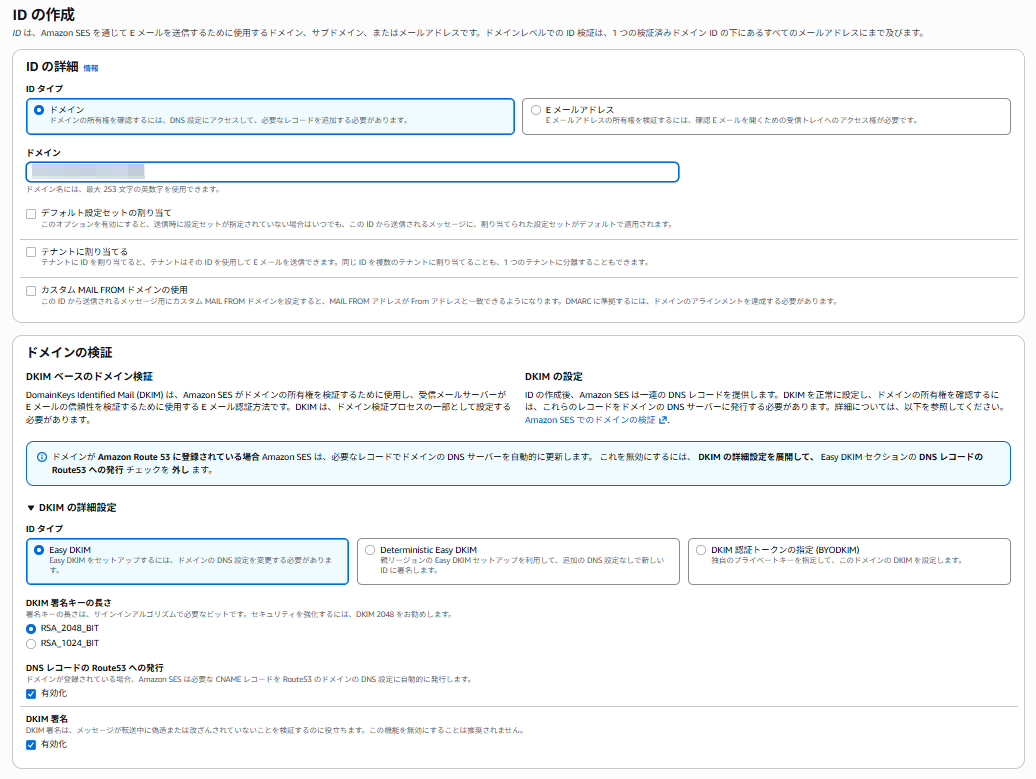Check the テナントに割り当てる option
The height and width of the screenshot is (779, 1036).
31,252
